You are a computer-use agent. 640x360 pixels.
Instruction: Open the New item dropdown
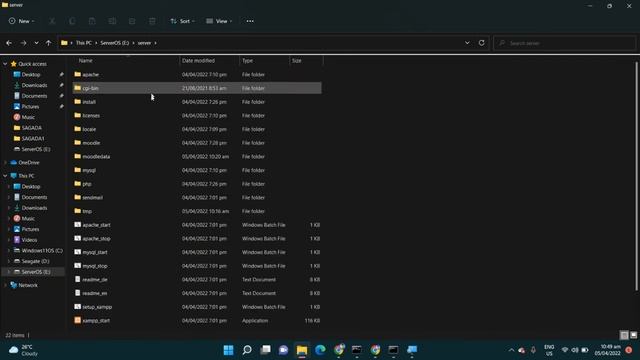click(22, 21)
